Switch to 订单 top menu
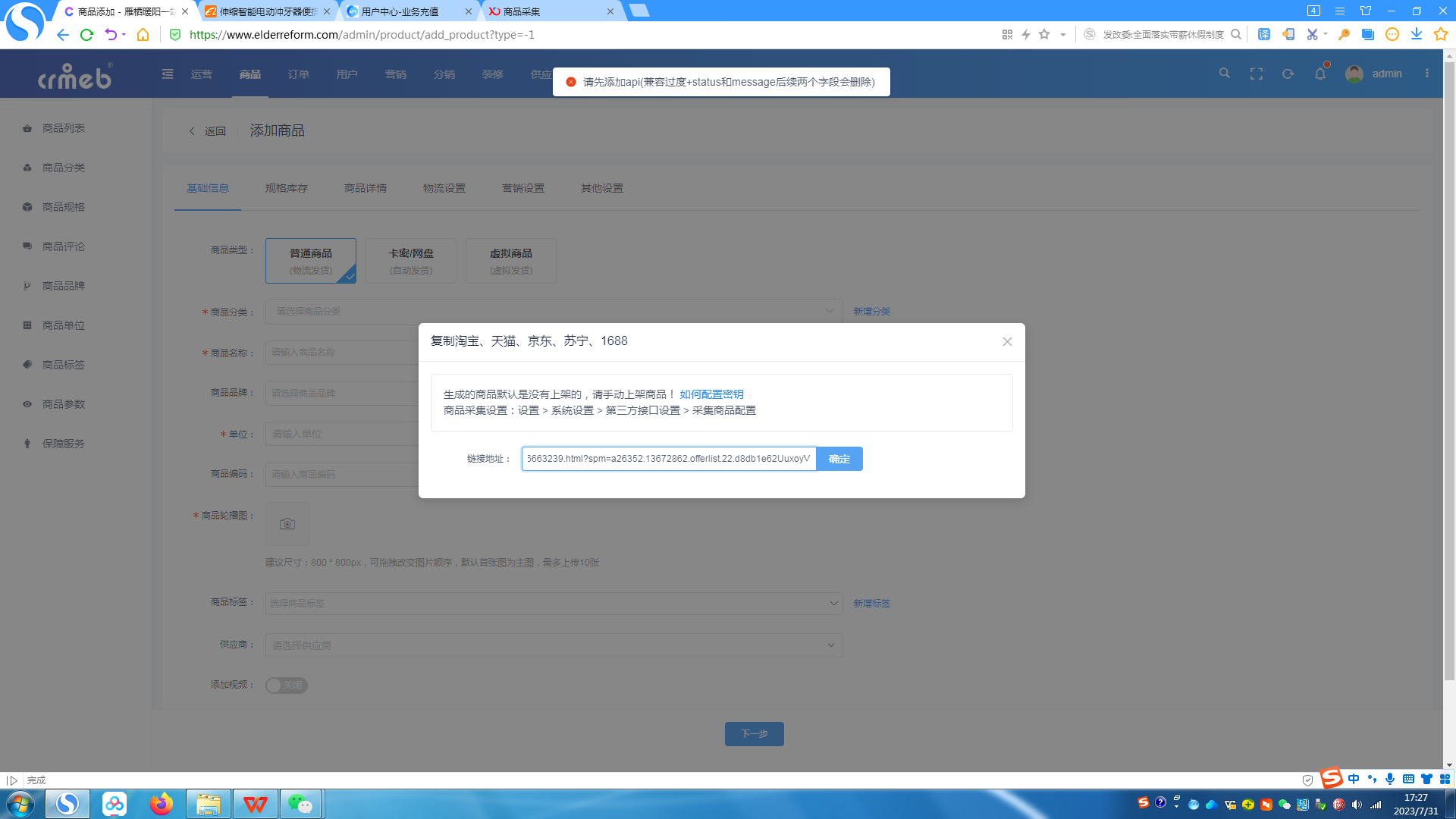Viewport: 1456px width, 819px height. point(299,74)
